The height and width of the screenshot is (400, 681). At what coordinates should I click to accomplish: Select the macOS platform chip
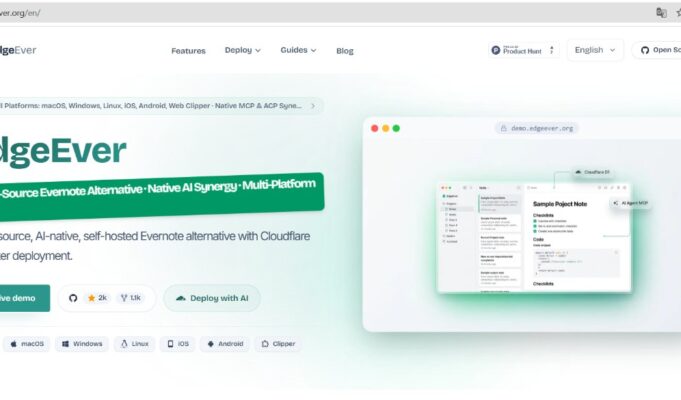pos(27,344)
